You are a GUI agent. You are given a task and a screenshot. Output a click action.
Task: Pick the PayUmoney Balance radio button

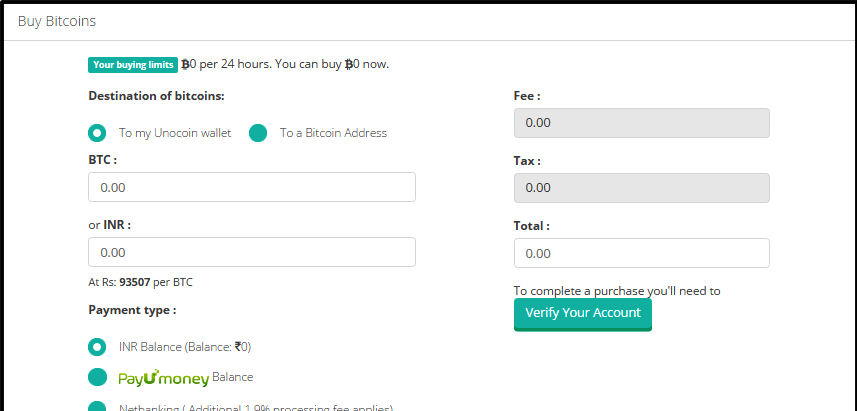click(97, 377)
